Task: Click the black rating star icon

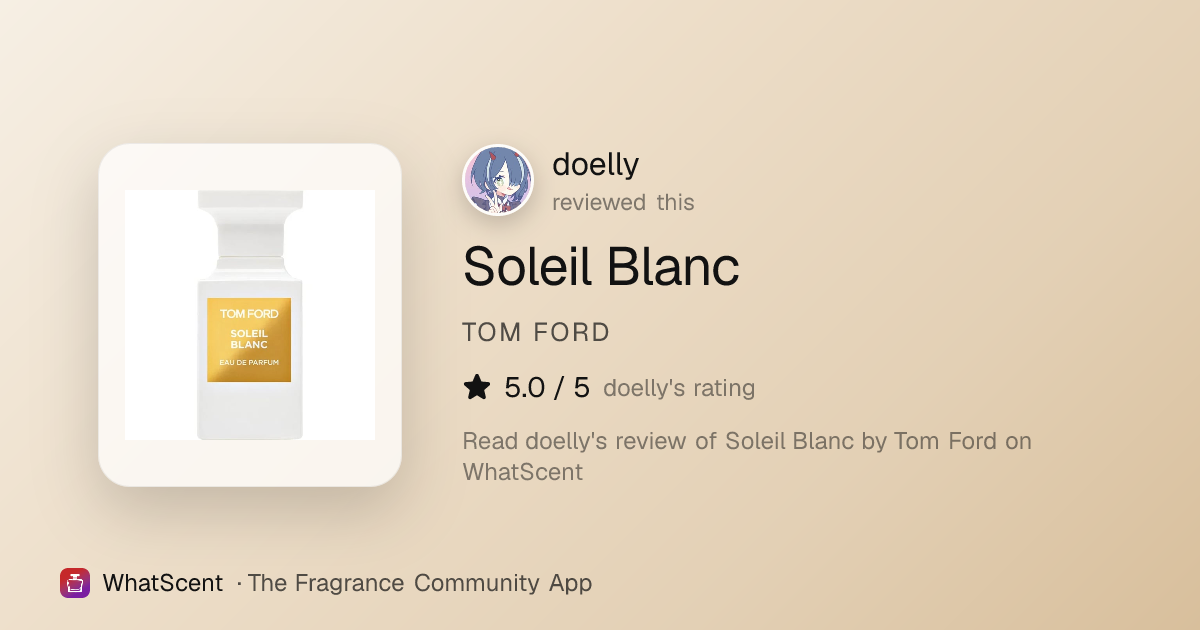Action: pos(477,387)
